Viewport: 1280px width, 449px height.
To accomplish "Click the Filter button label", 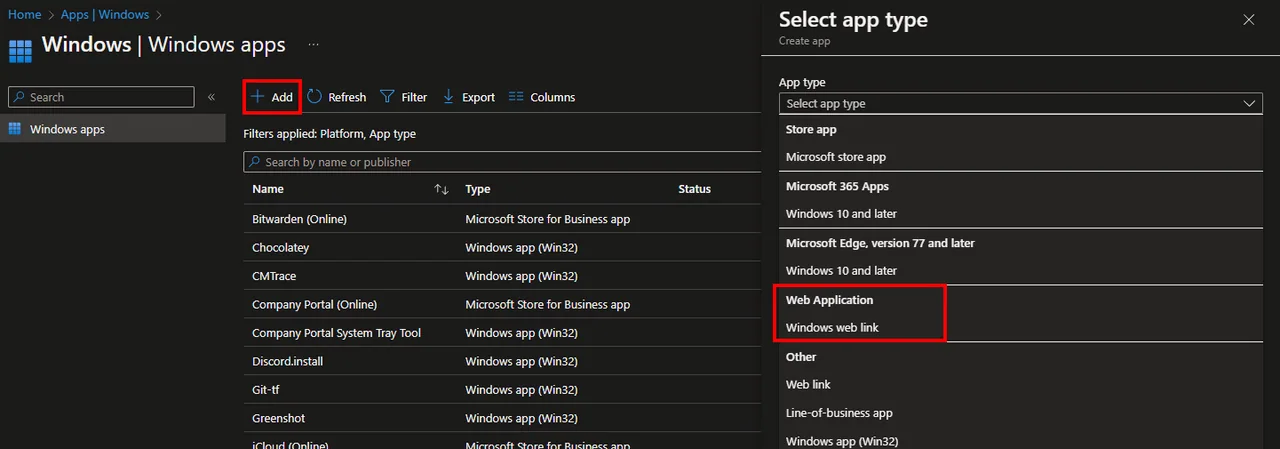I will pos(414,97).
